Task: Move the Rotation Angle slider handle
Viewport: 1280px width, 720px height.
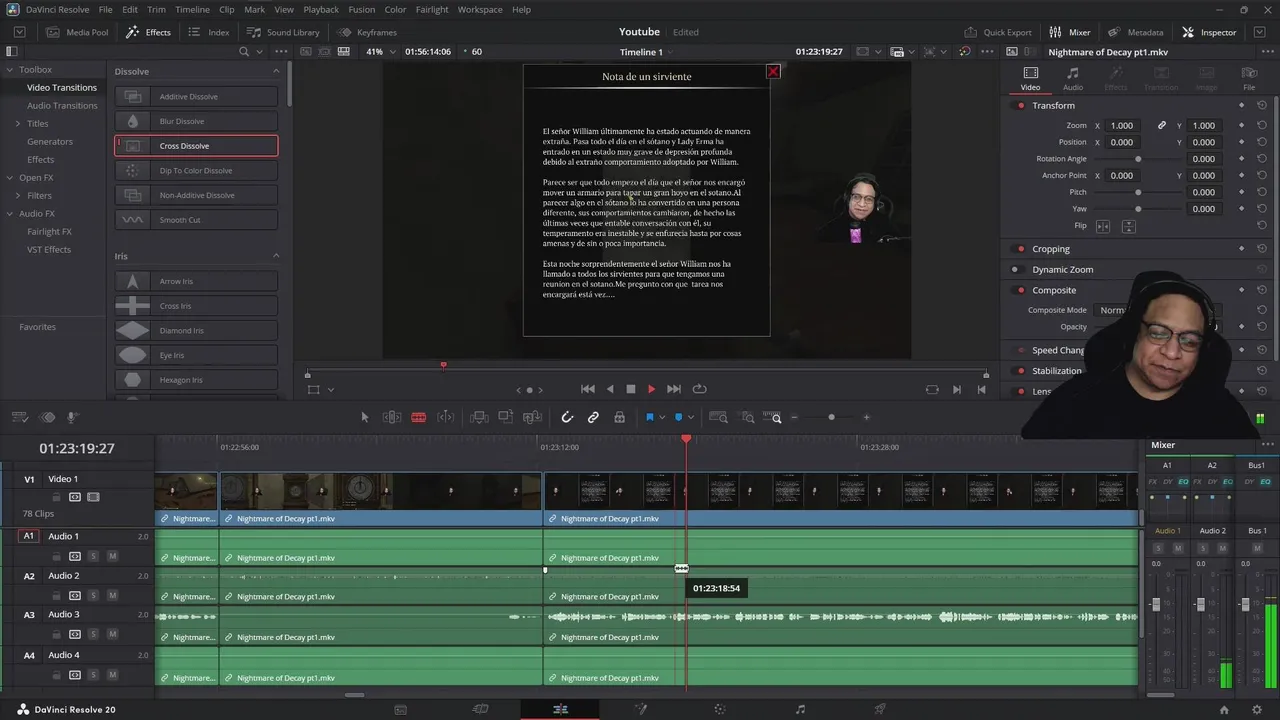Action: (1138, 159)
